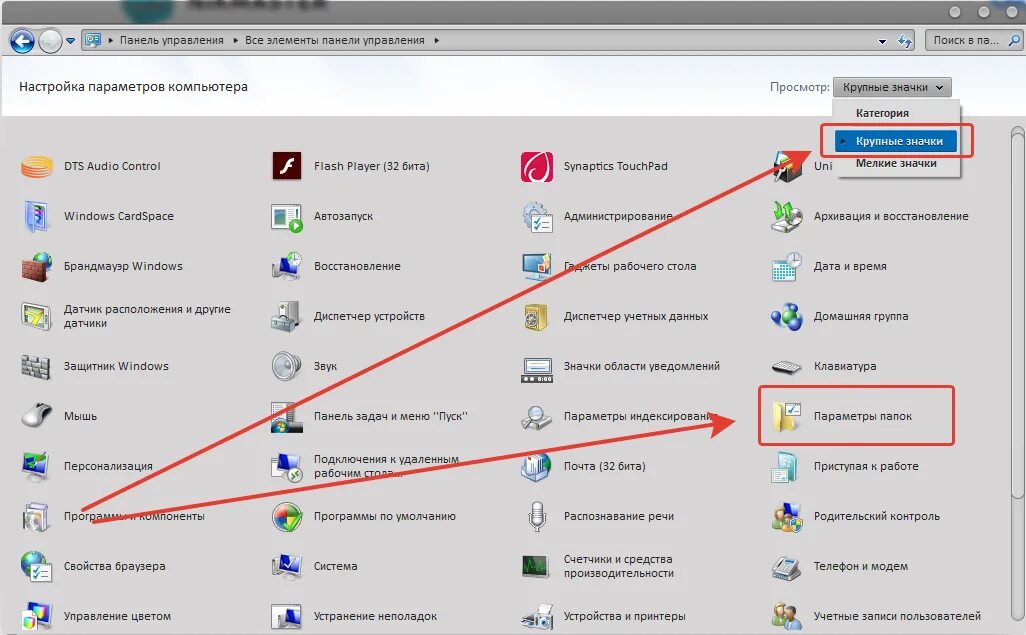This screenshot has width=1026, height=635.
Task: Open DTS Audio Control icon
Action: 37,166
